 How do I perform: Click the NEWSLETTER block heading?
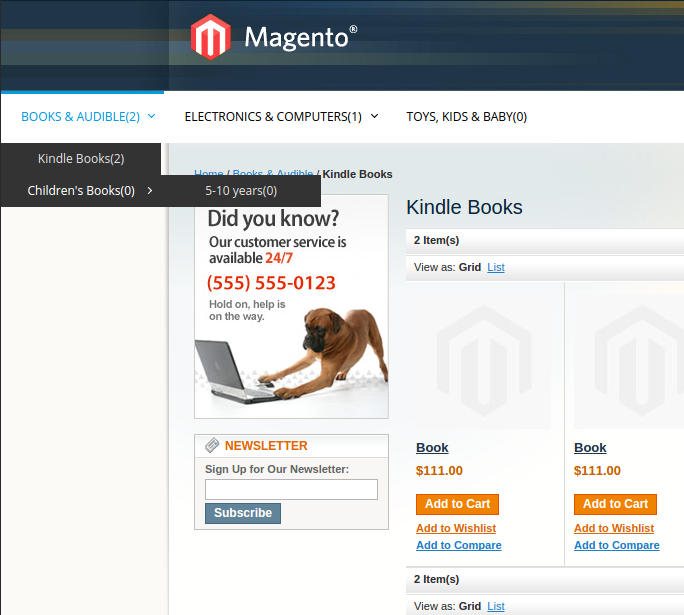click(266, 446)
